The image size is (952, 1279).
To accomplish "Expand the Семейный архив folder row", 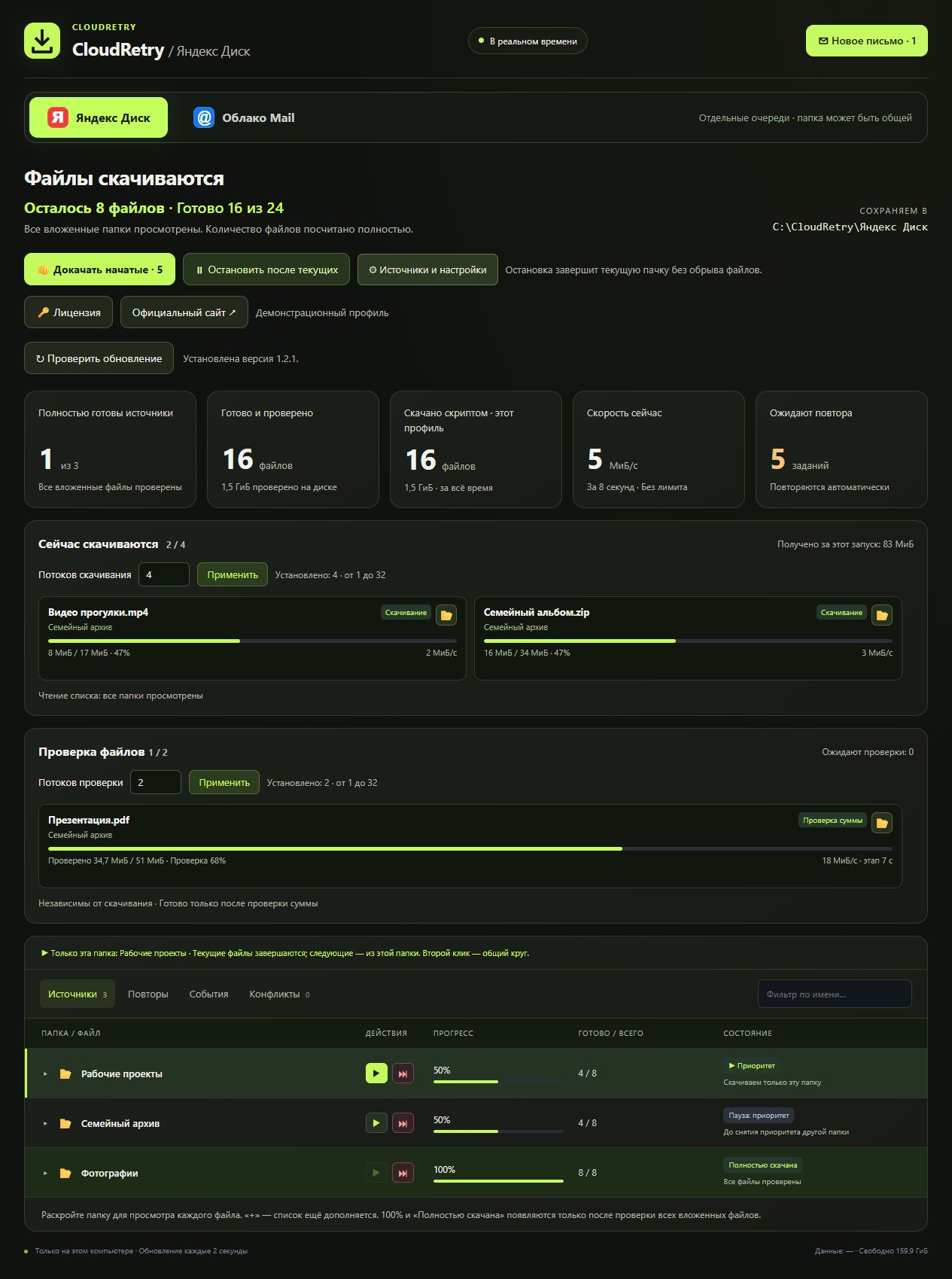I will pyautogui.click(x=45, y=1124).
